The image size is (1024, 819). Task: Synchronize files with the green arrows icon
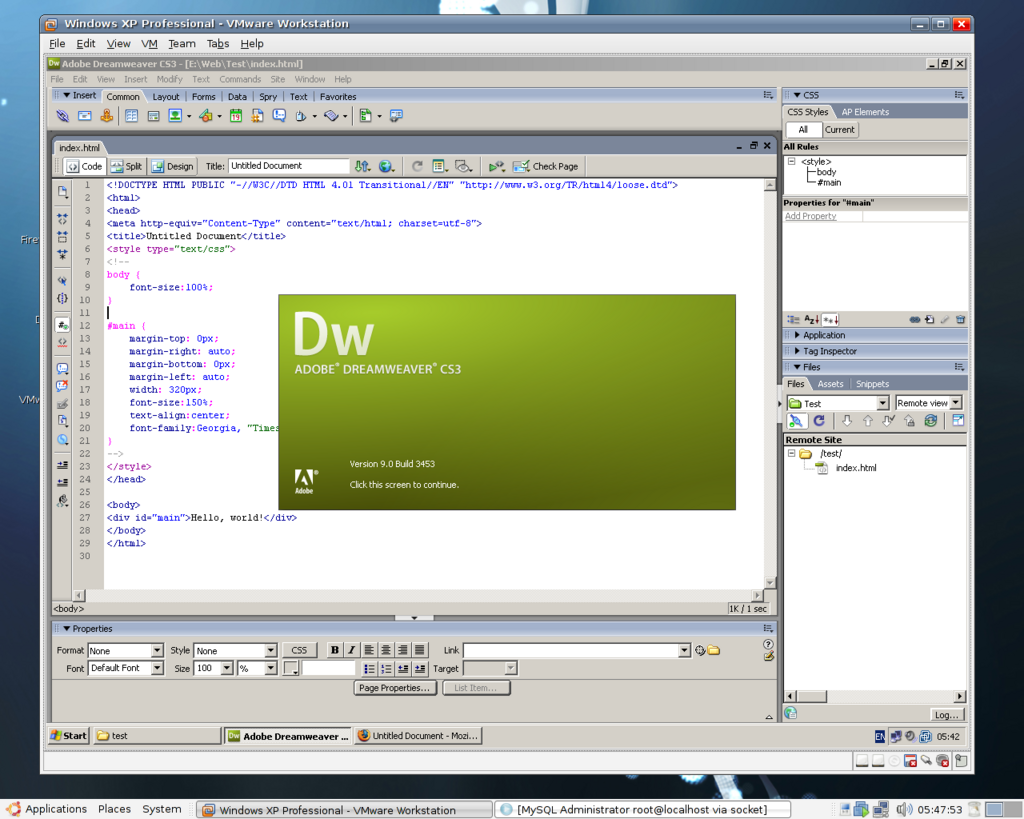click(x=931, y=421)
